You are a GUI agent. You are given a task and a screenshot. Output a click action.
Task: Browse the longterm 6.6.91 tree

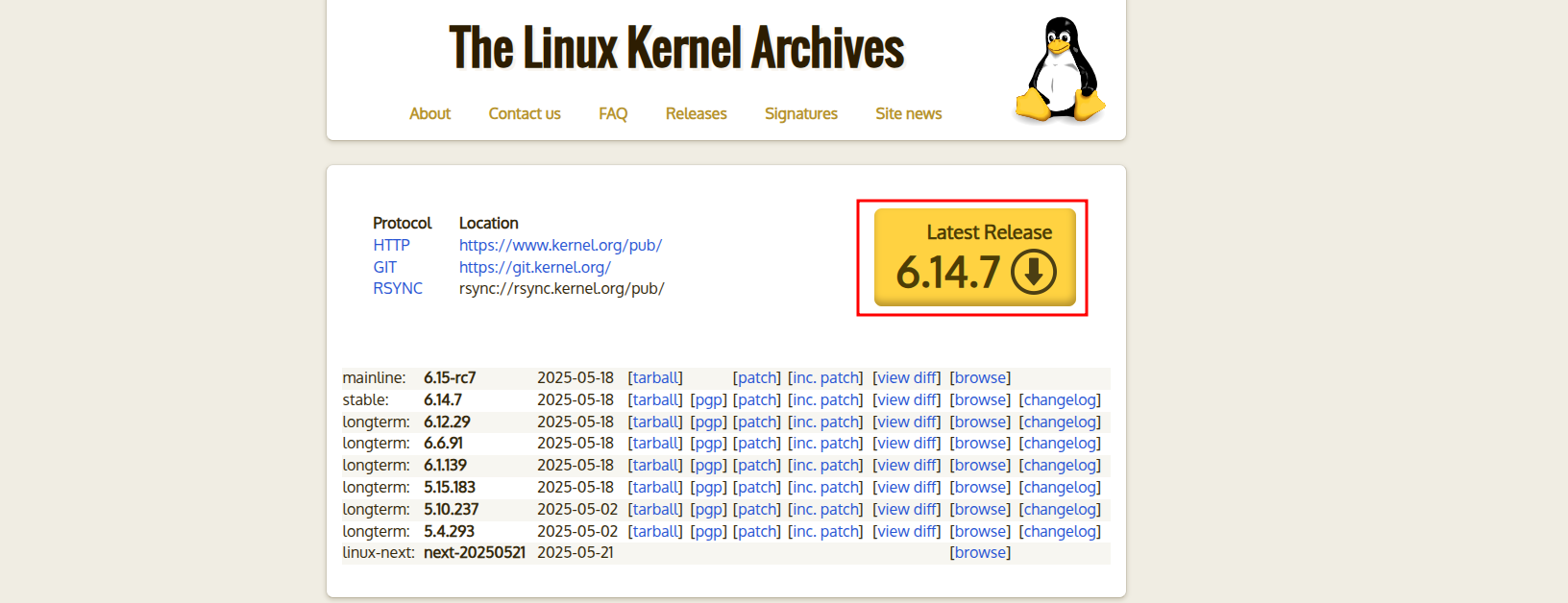click(980, 443)
